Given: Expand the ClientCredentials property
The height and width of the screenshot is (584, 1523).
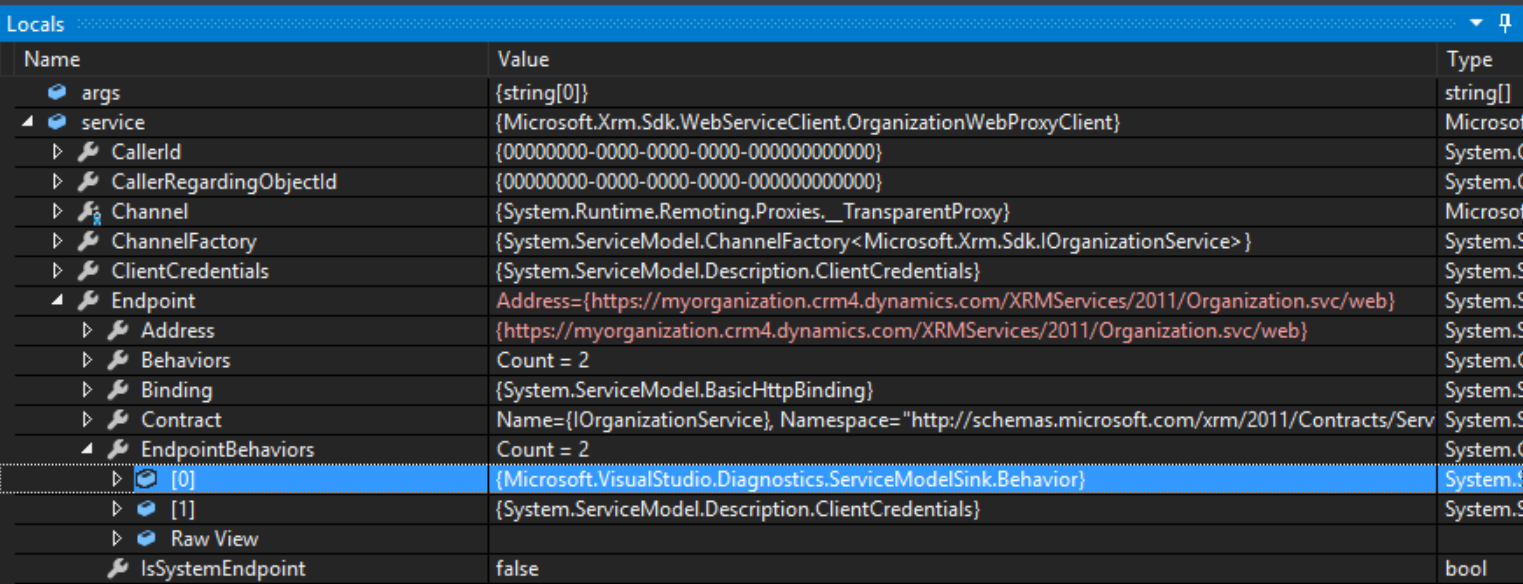Looking at the screenshot, I should (57, 271).
